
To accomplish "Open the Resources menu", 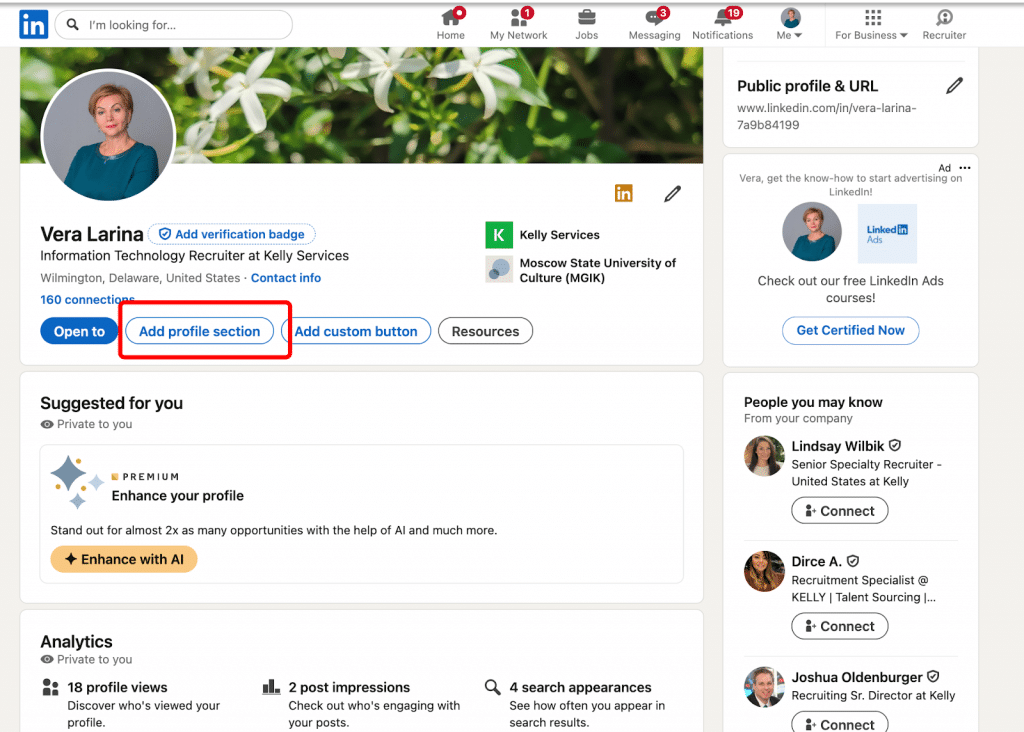I will click(x=485, y=330).
